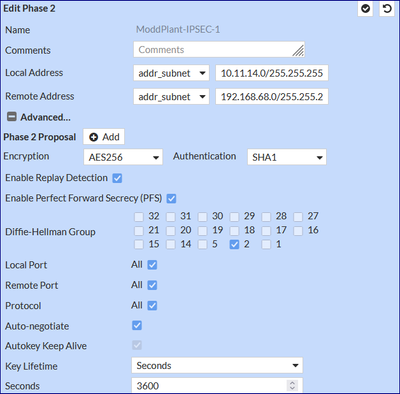
Task: Check Diffie-Hellman Group 27
Action: point(298,217)
